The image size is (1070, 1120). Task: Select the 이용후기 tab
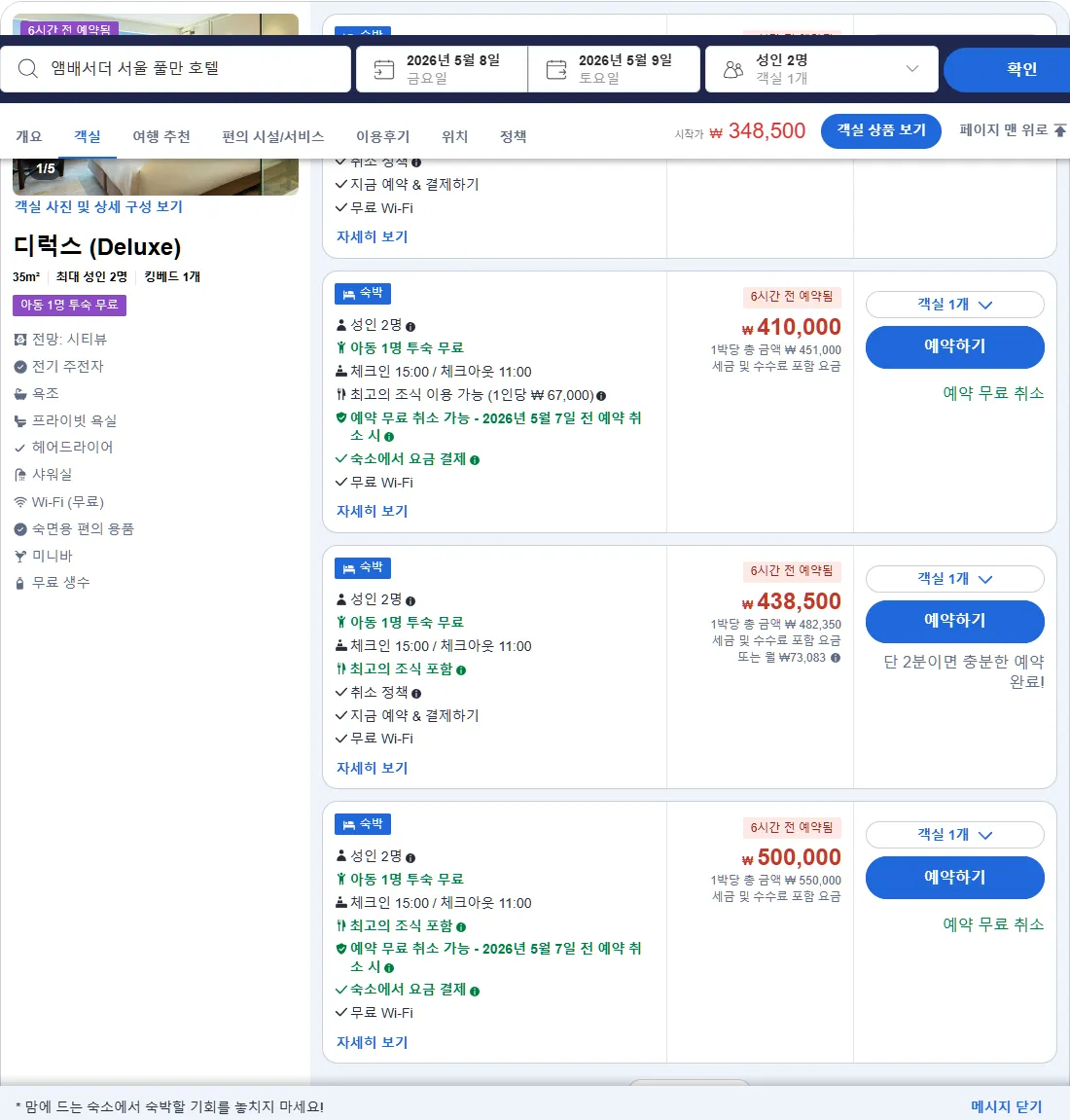click(x=382, y=136)
